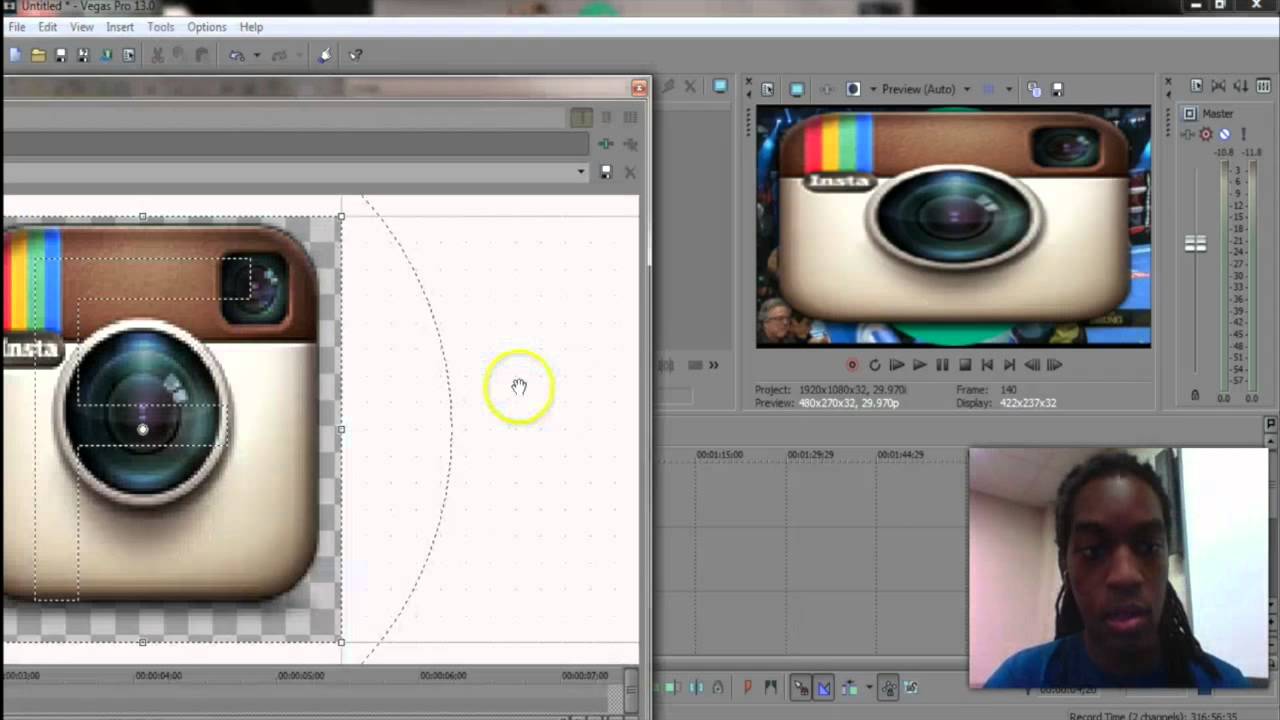
Task: Click the green plug-in chain icon
Action: (x=606, y=144)
